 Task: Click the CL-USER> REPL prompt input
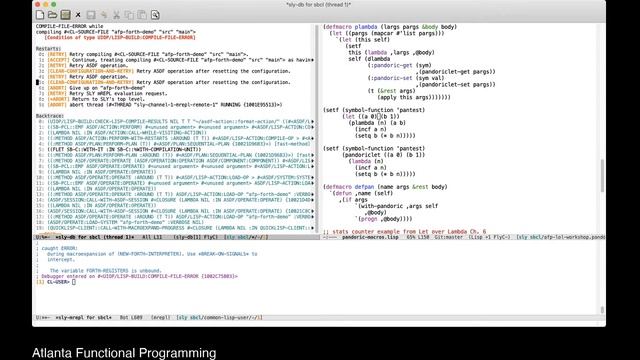pyautogui.click(x=74, y=282)
